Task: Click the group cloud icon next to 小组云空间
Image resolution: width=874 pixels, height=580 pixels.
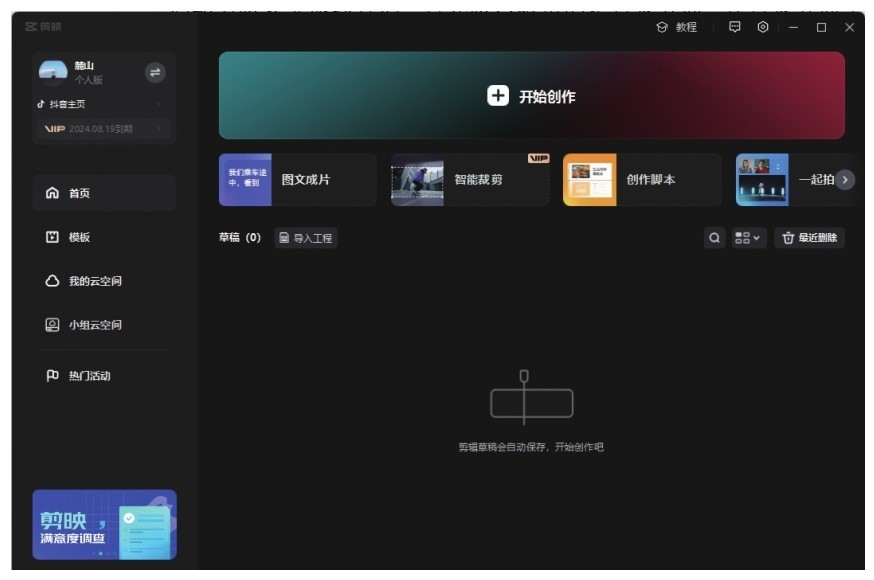Action: click(52, 325)
